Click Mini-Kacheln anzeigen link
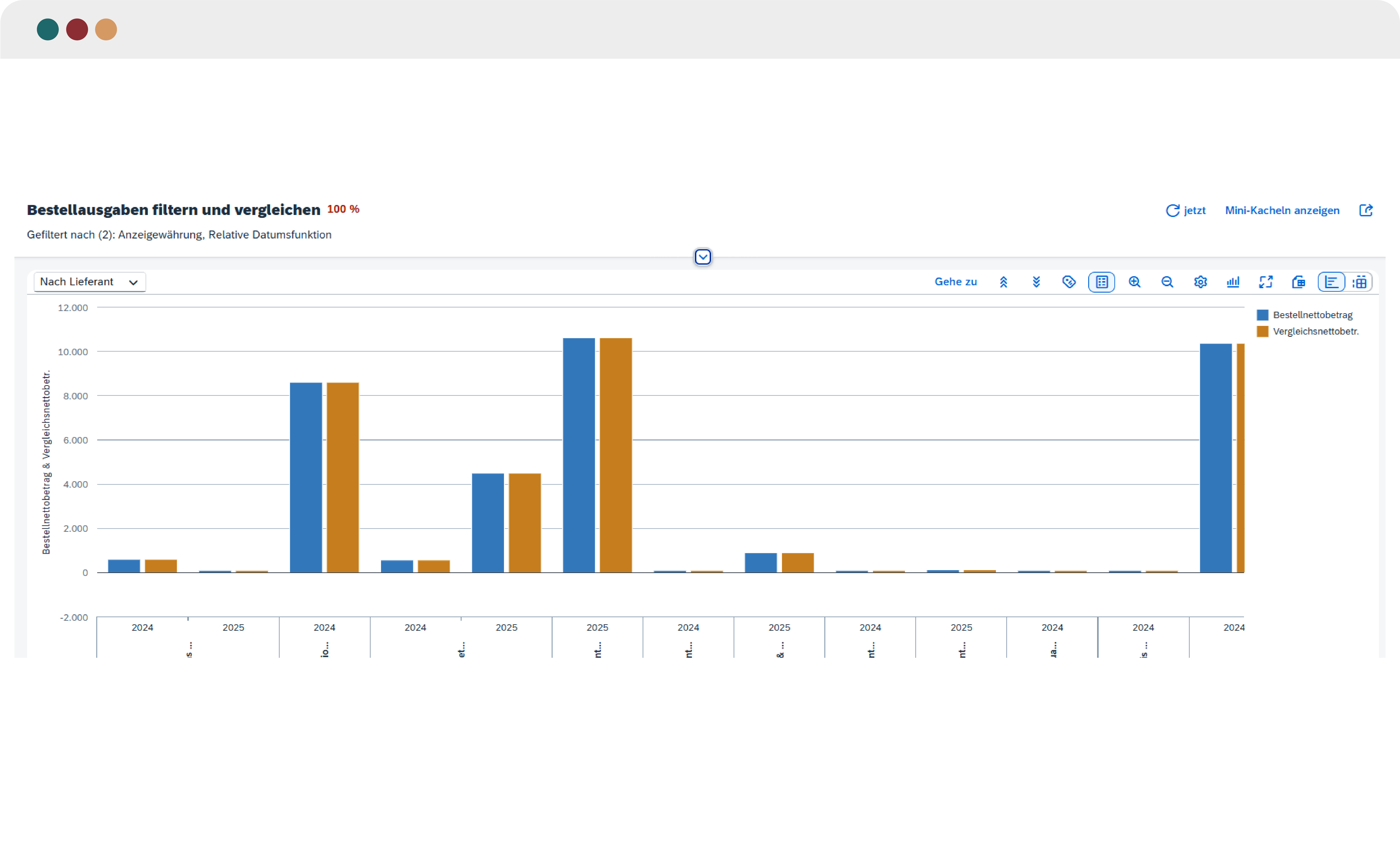This screenshot has height=857, width=1400. [1282, 211]
